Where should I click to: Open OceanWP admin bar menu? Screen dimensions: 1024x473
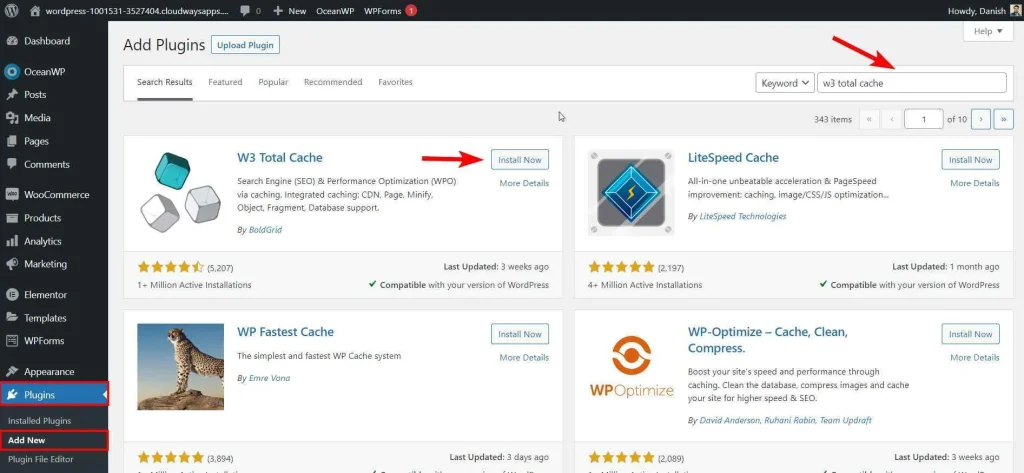tap(335, 11)
